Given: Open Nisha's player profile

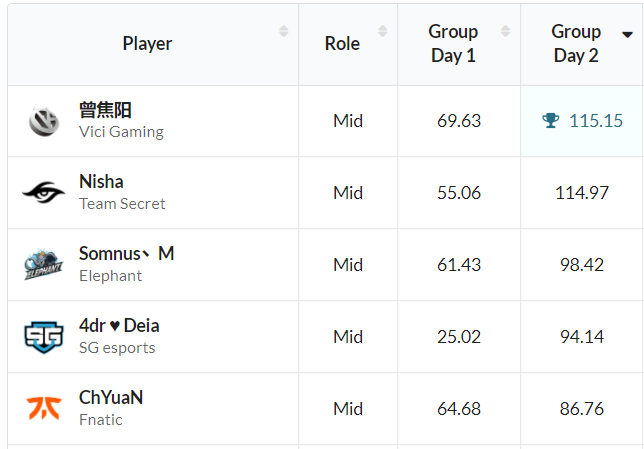Looking at the screenshot, I should point(101,182).
